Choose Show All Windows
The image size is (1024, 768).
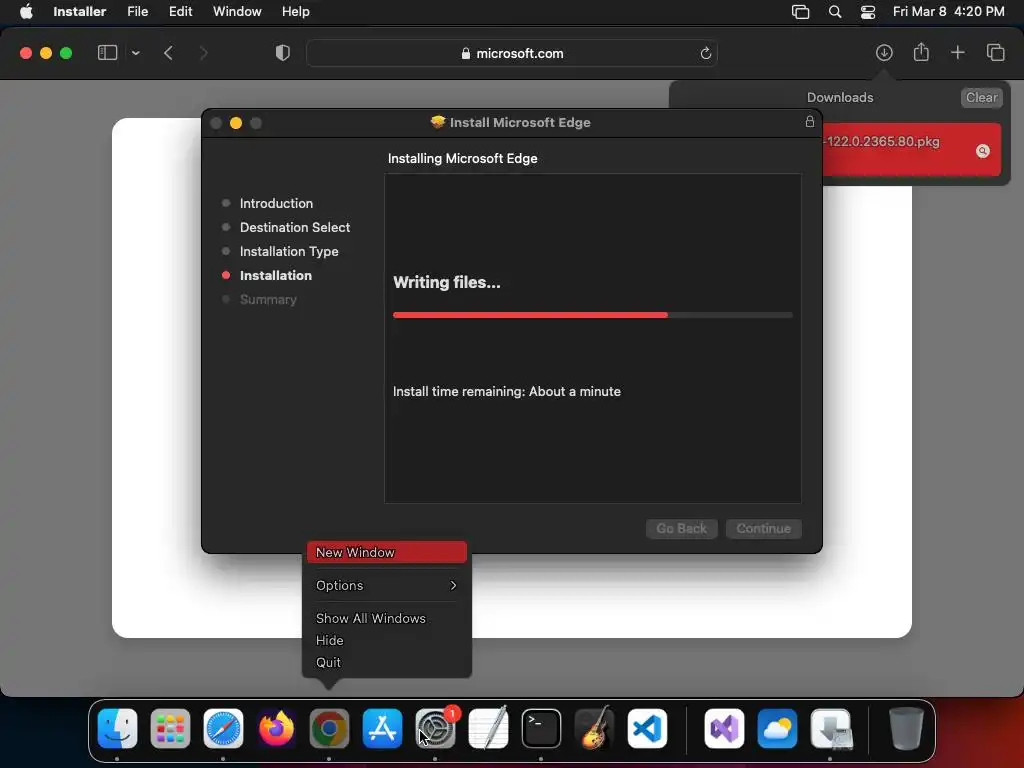pyautogui.click(x=386, y=618)
